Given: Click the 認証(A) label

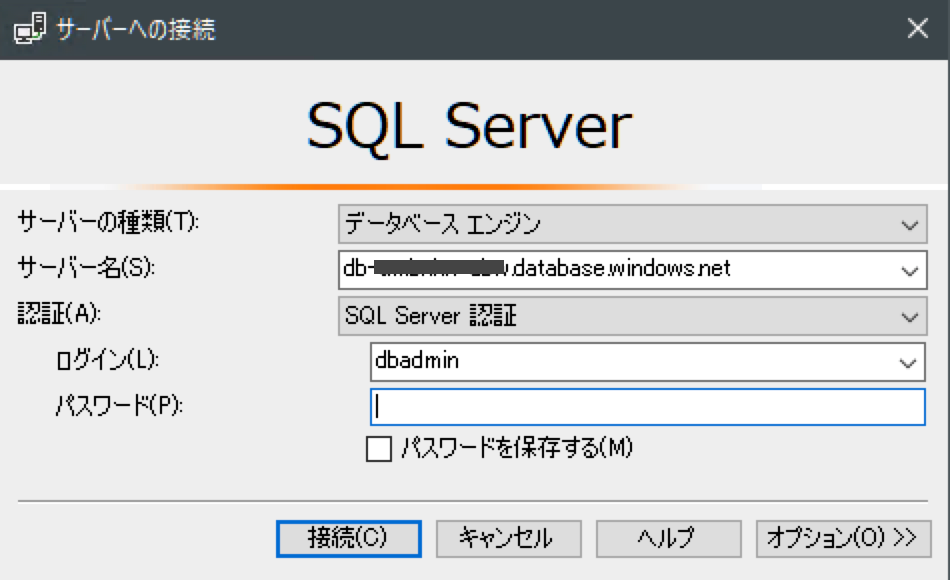Looking at the screenshot, I should [x=59, y=314].
